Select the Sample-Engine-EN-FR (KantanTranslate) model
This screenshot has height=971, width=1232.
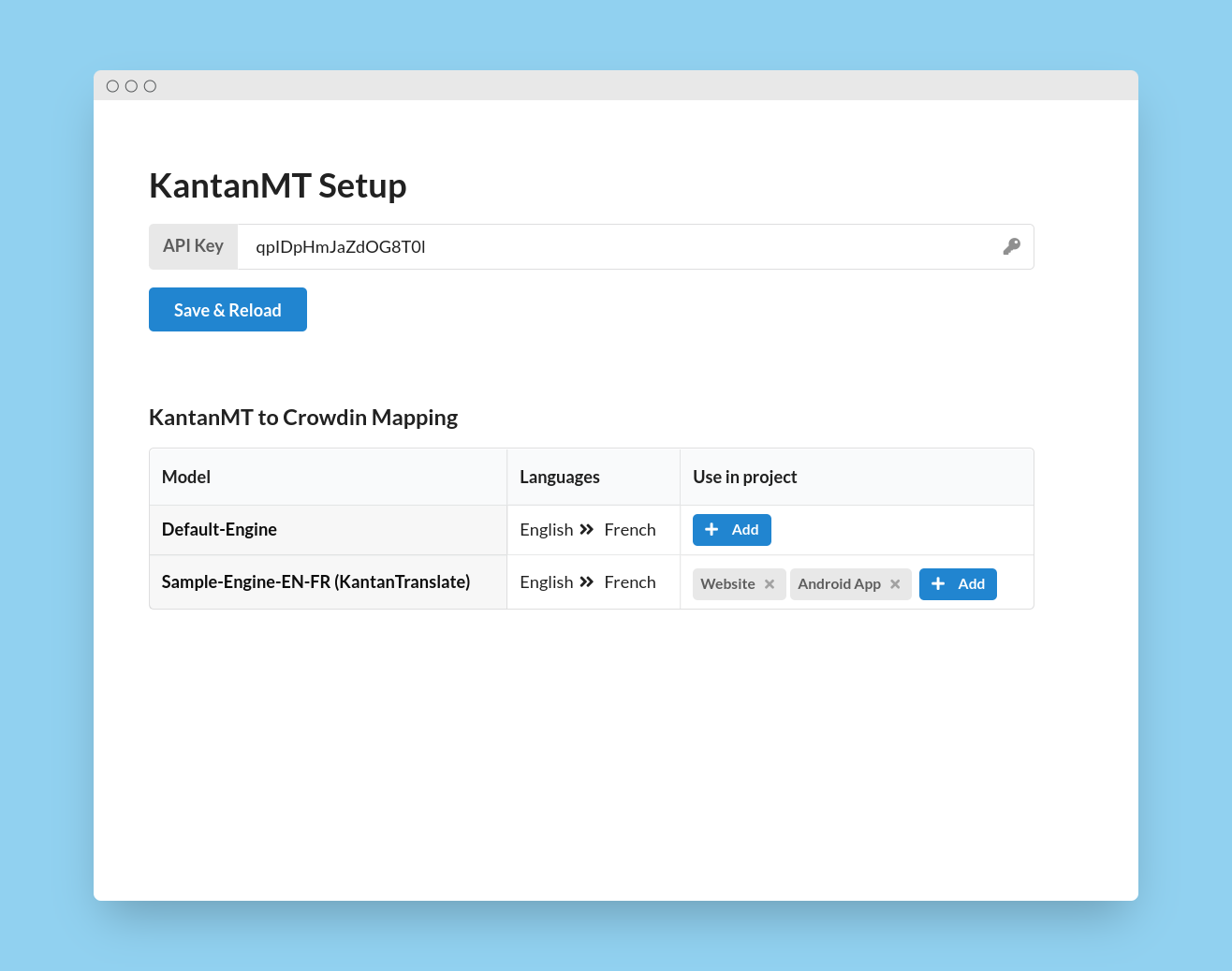(x=315, y=582)
